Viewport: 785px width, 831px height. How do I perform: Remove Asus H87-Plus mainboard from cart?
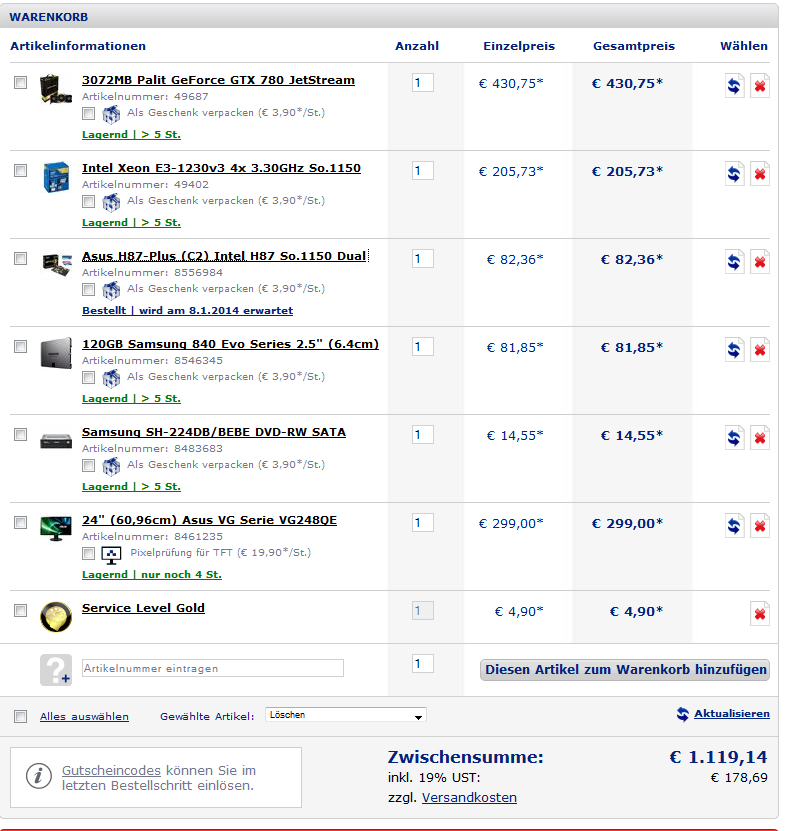(x=760, y=261)
